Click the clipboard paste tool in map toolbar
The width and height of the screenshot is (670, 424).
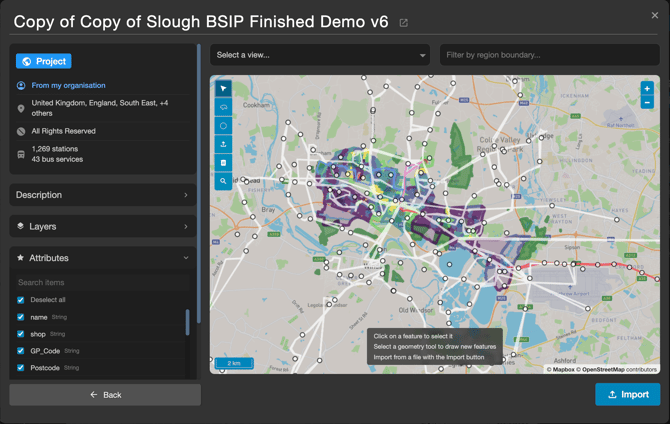click(223, 162)
